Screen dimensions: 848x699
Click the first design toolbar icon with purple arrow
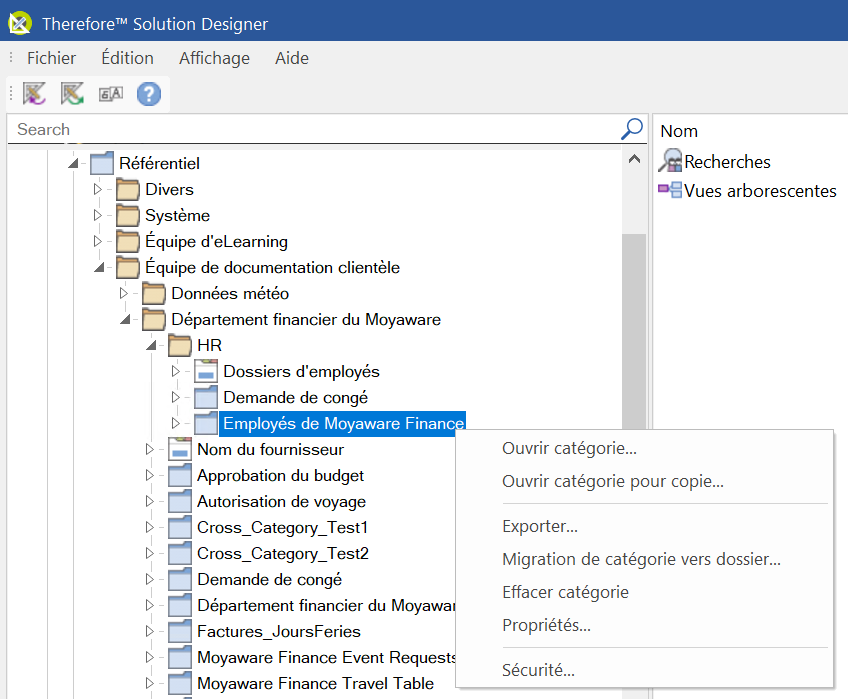point(35,94)
